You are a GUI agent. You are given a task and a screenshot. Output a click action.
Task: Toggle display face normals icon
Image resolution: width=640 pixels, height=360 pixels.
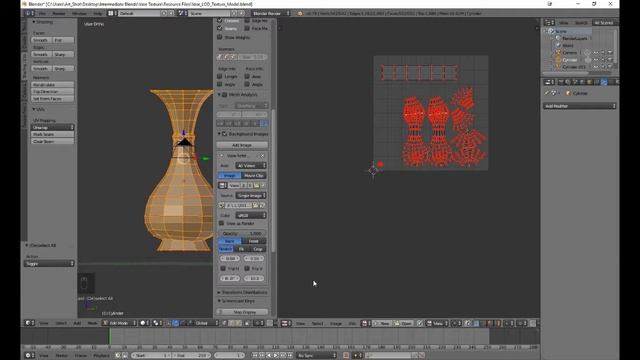[x=233, y=57]
